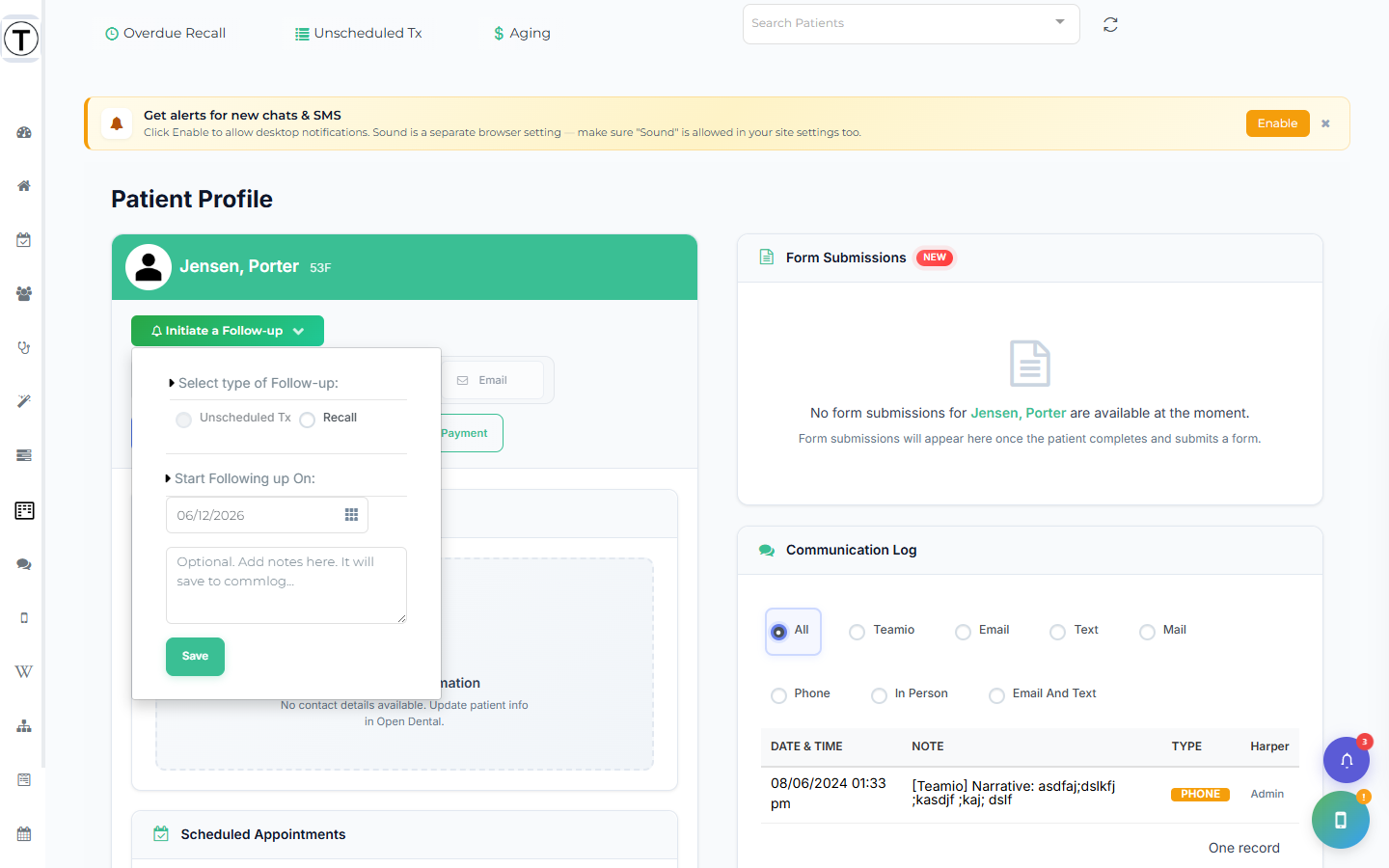This screenshot has height=868, width=1389.
Task: Open the purple notification bell bubble
Action: point(1347,760)
